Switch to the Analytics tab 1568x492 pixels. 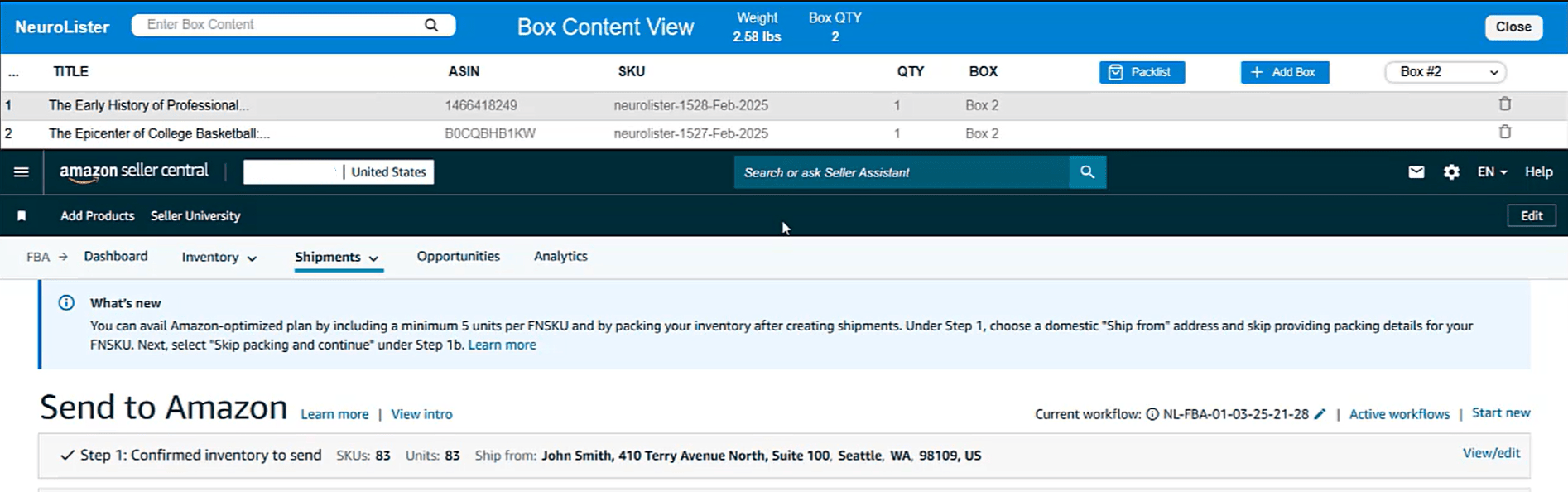pos(560,257)
